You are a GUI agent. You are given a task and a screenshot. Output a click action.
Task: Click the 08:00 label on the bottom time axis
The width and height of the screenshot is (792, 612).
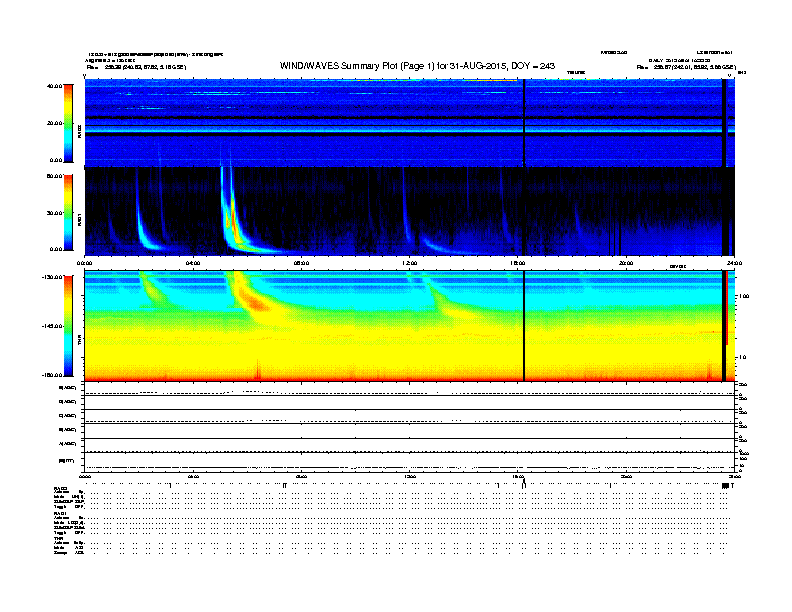tap(301, 476)
